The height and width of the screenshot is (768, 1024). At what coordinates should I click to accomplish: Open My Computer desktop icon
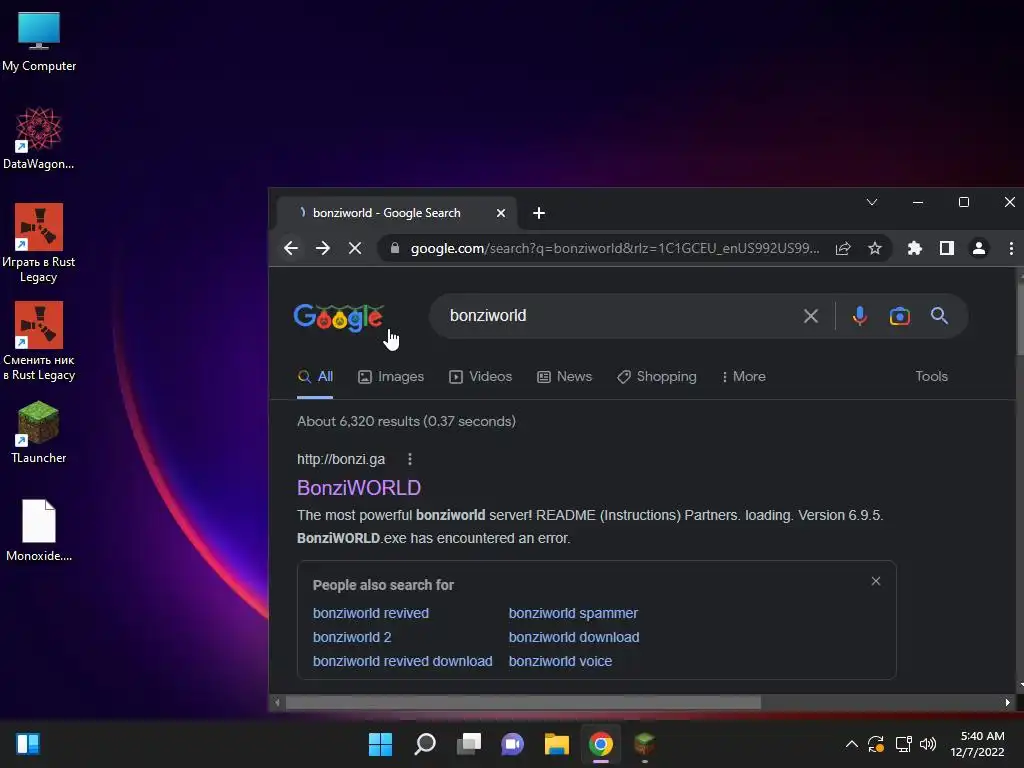[x=39, y=41]
